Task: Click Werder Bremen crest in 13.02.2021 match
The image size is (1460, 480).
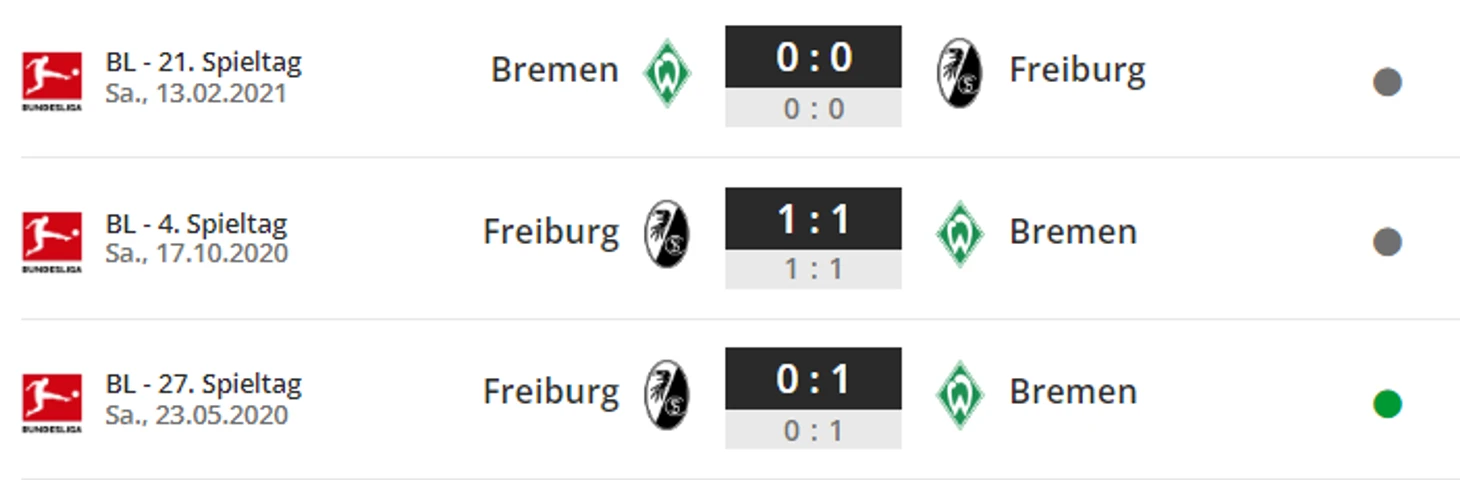Action: tap(667, 72)
